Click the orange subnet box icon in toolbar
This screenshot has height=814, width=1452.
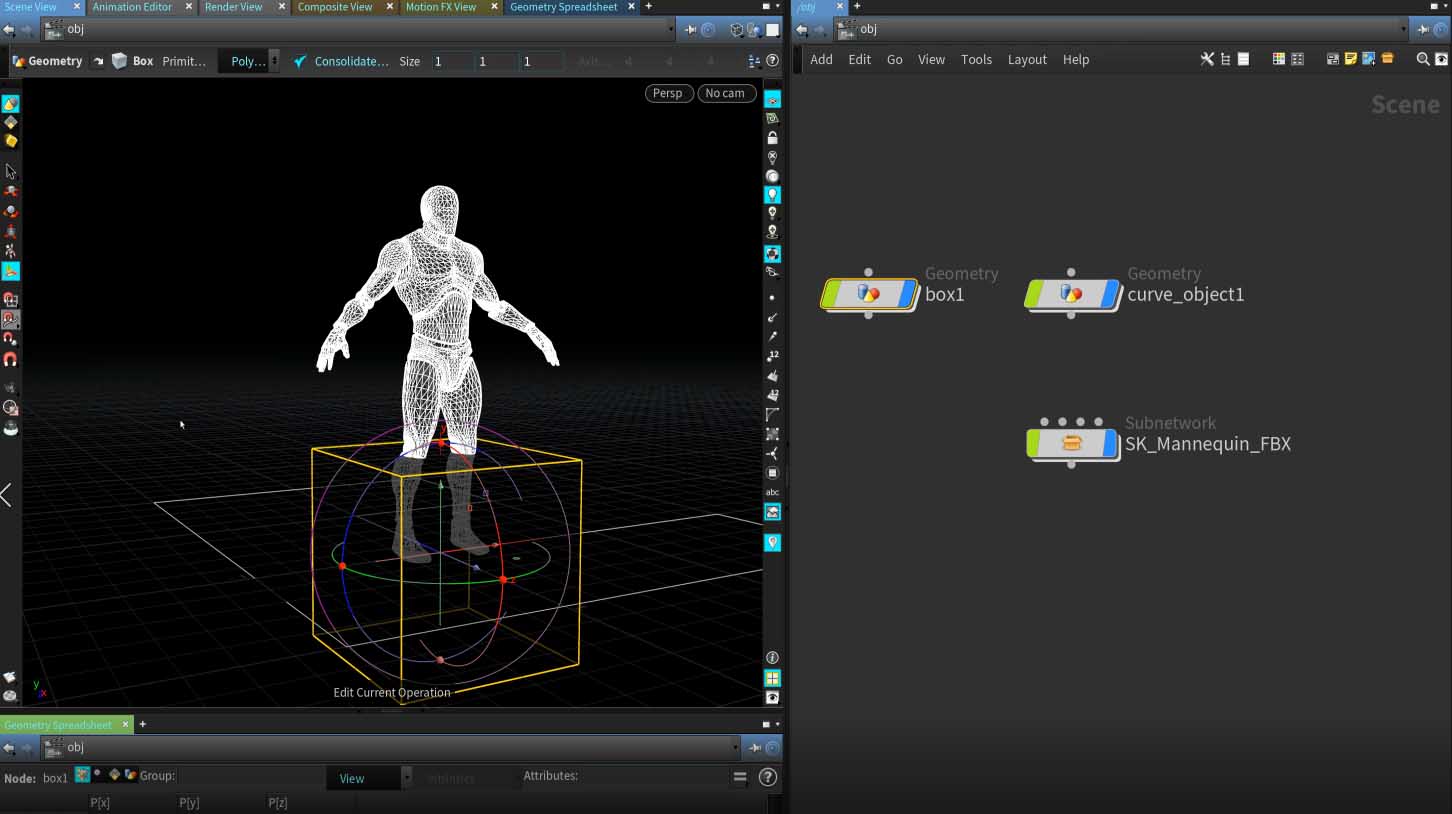click(1387, 59)
